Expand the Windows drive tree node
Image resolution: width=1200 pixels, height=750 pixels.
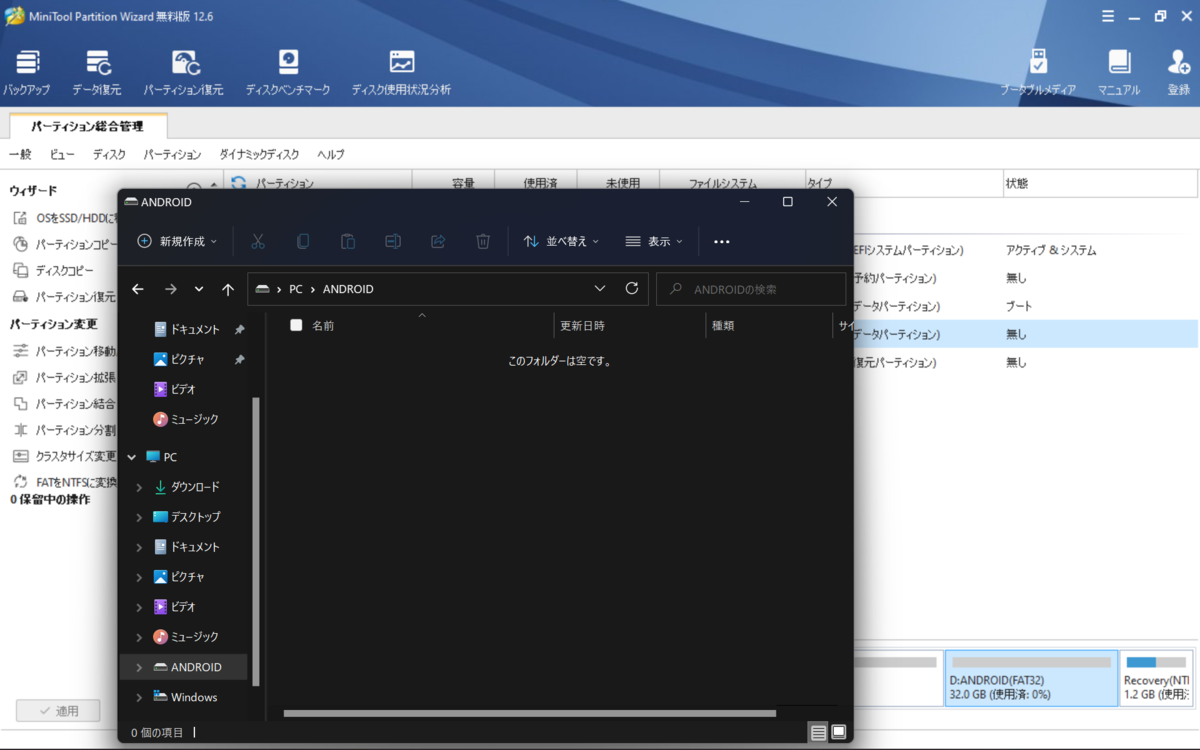pyautogui.click(x=139, y=697)
